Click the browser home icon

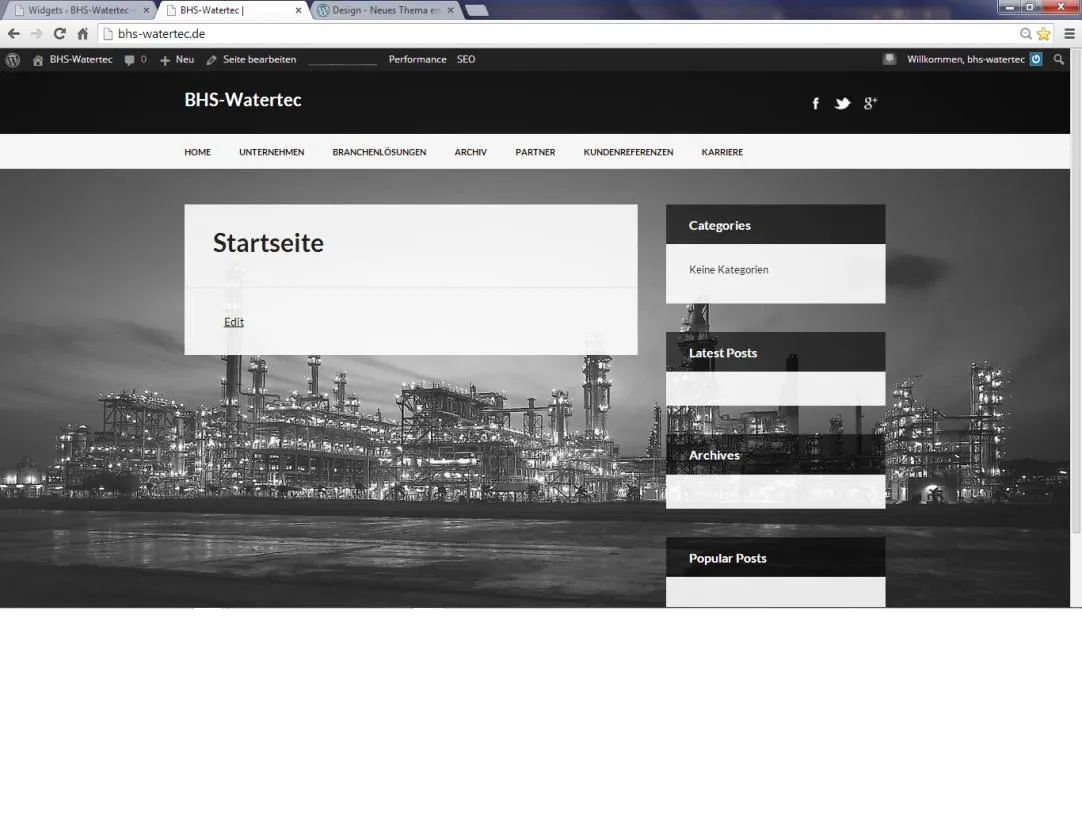(83, 33)
